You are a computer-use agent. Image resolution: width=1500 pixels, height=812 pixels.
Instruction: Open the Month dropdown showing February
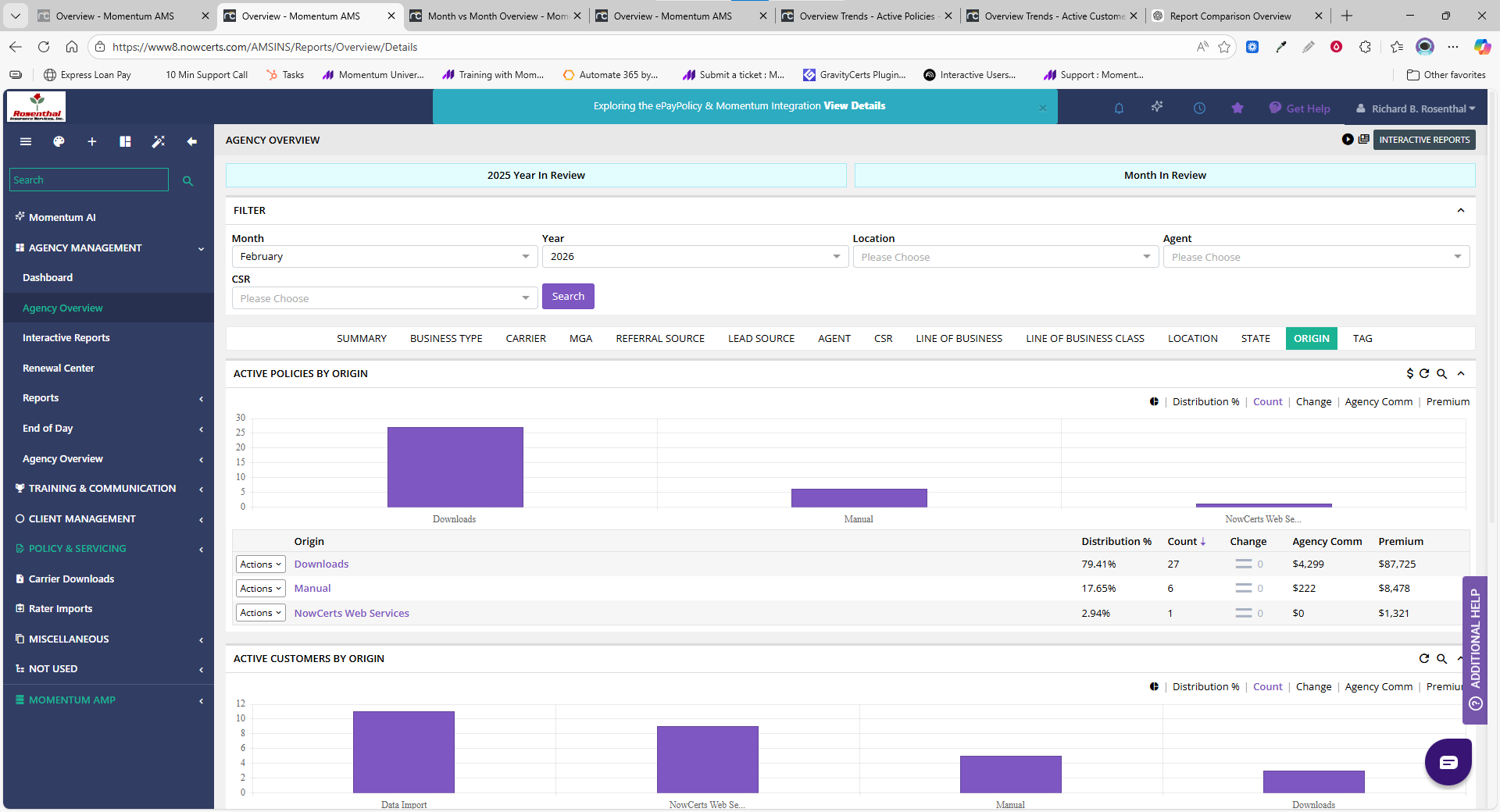384,256
